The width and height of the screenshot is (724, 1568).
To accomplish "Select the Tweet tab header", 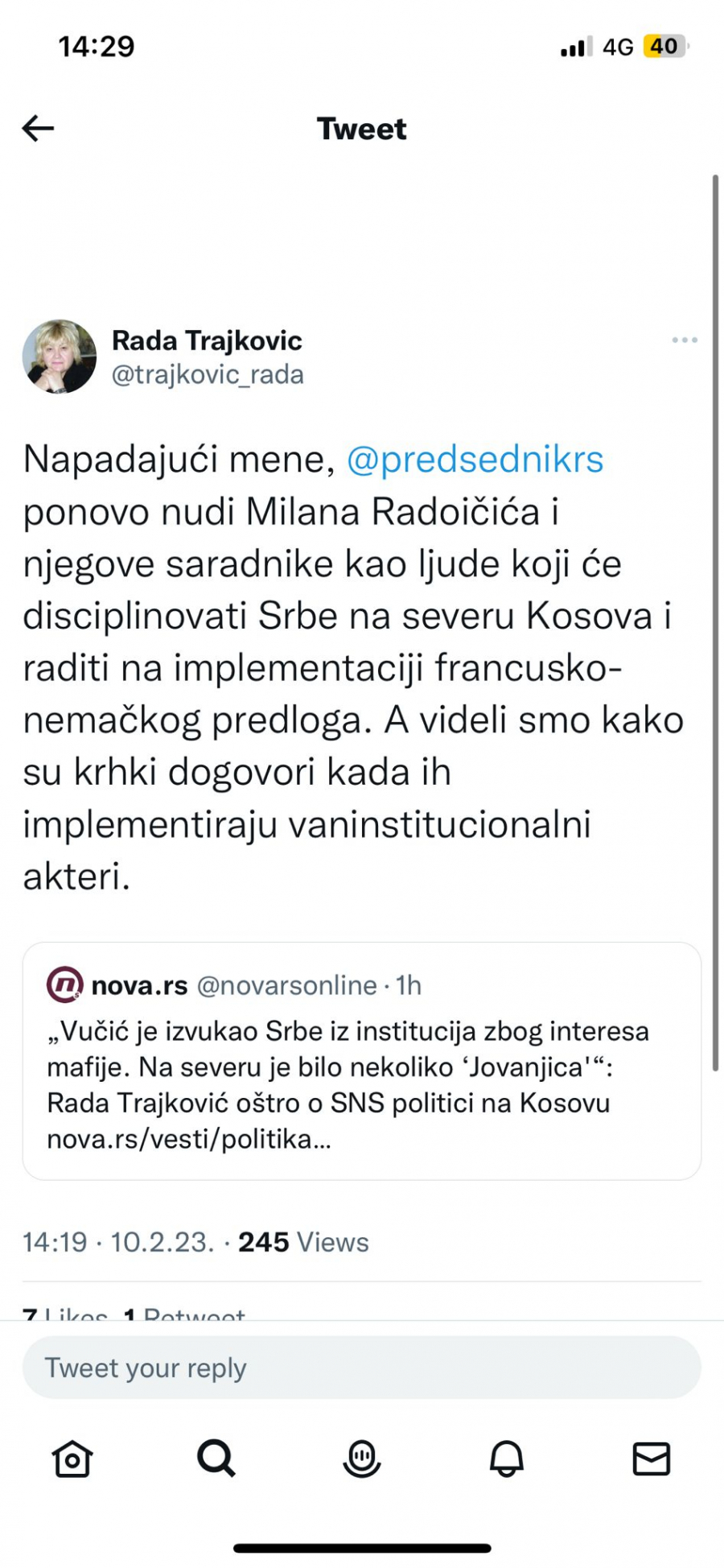I will click(362, 128).
